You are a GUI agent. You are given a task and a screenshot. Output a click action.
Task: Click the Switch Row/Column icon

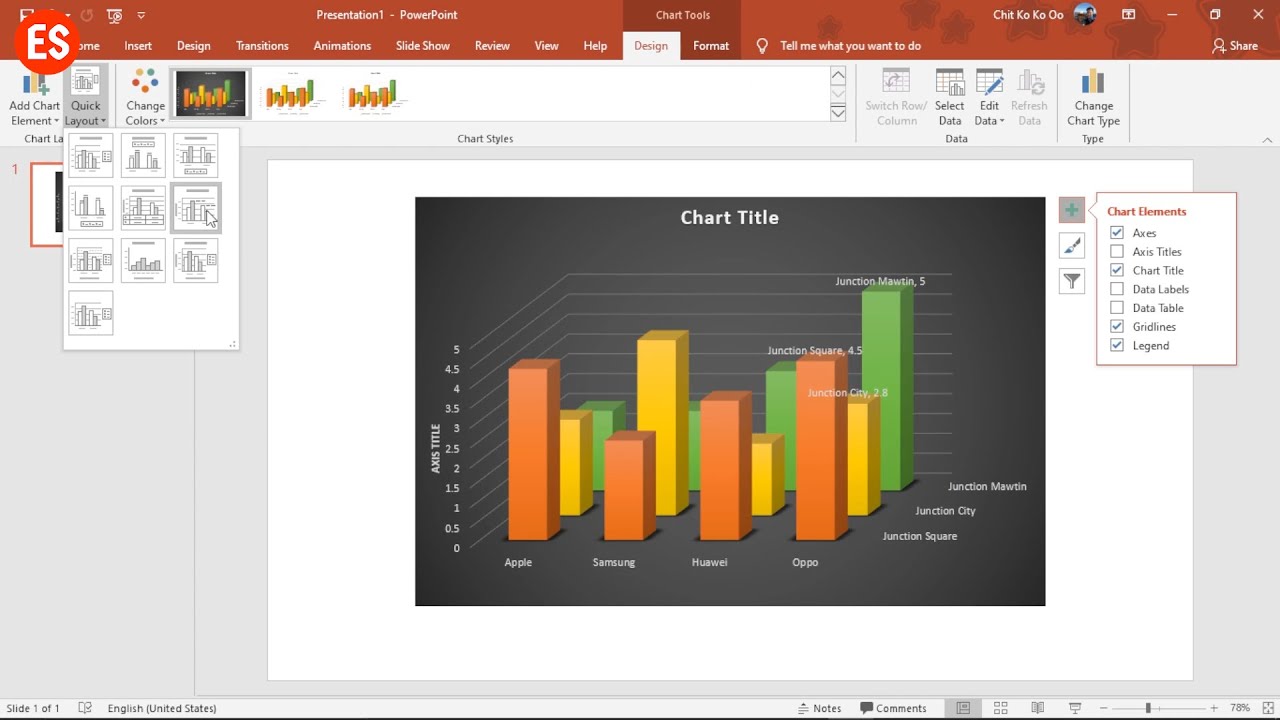click(896, 84)
